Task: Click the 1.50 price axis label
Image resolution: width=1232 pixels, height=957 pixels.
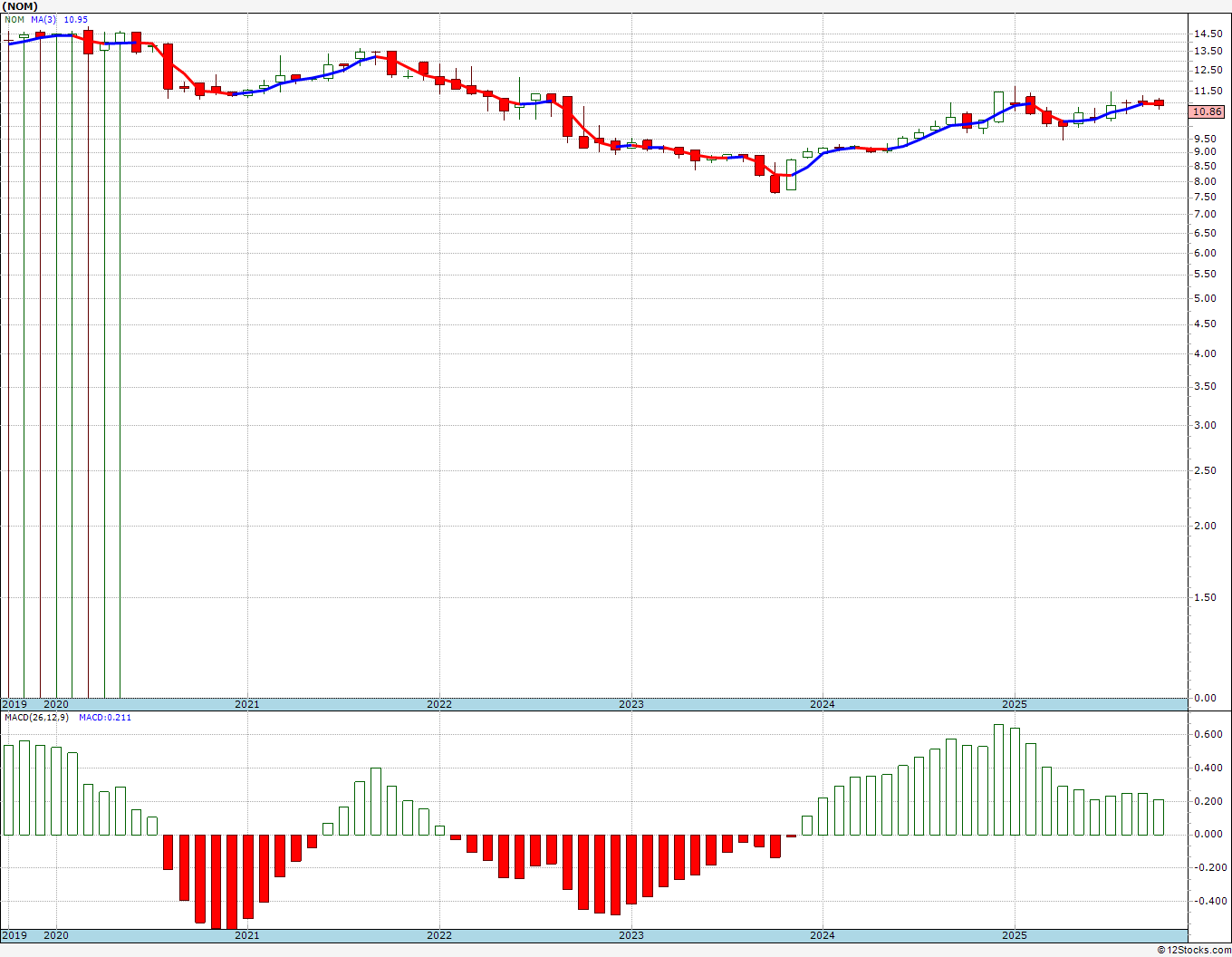Action: click(x=1207, y=597)
